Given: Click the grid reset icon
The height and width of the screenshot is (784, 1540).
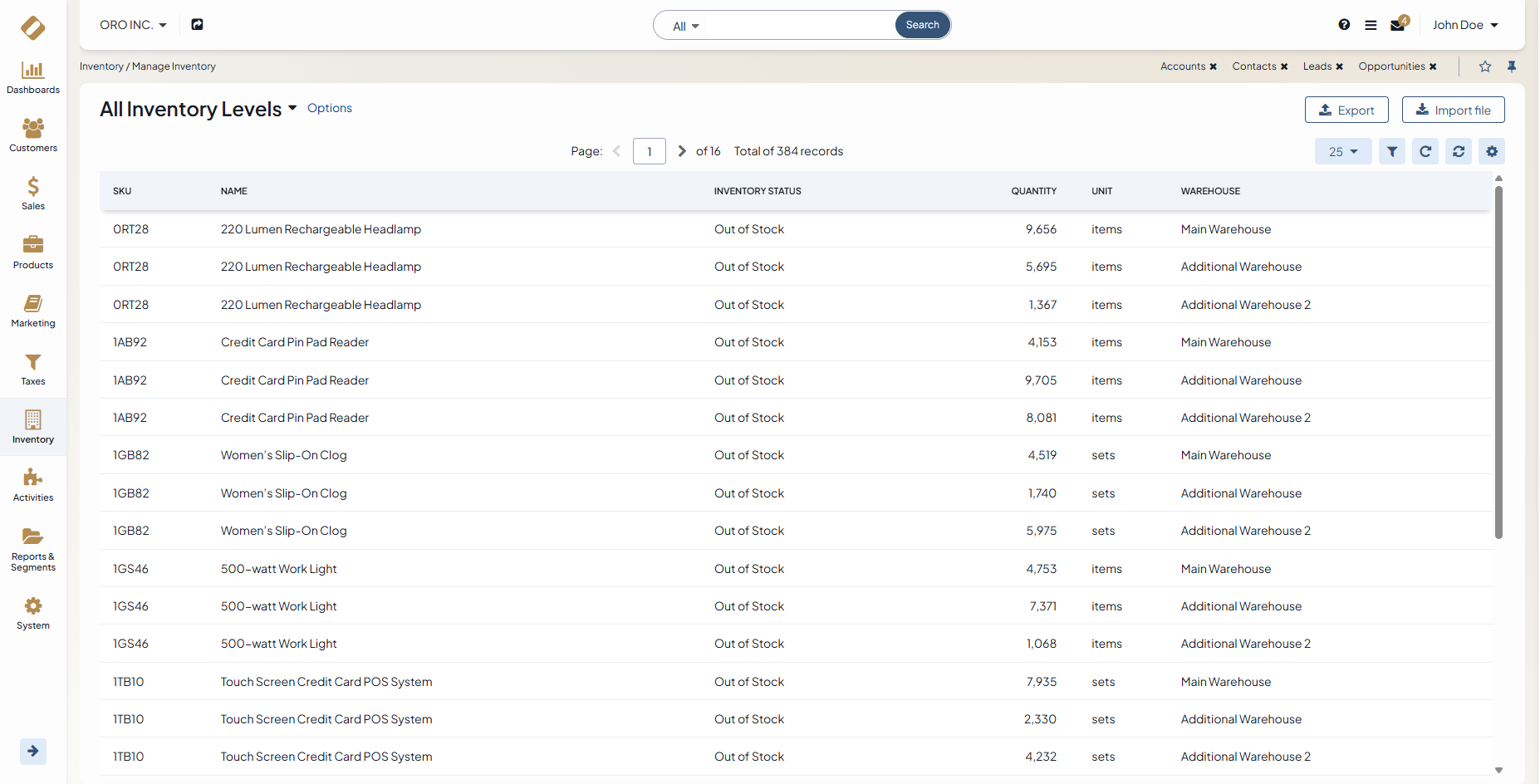Looking at the screenshot, I should (1459, 151).
